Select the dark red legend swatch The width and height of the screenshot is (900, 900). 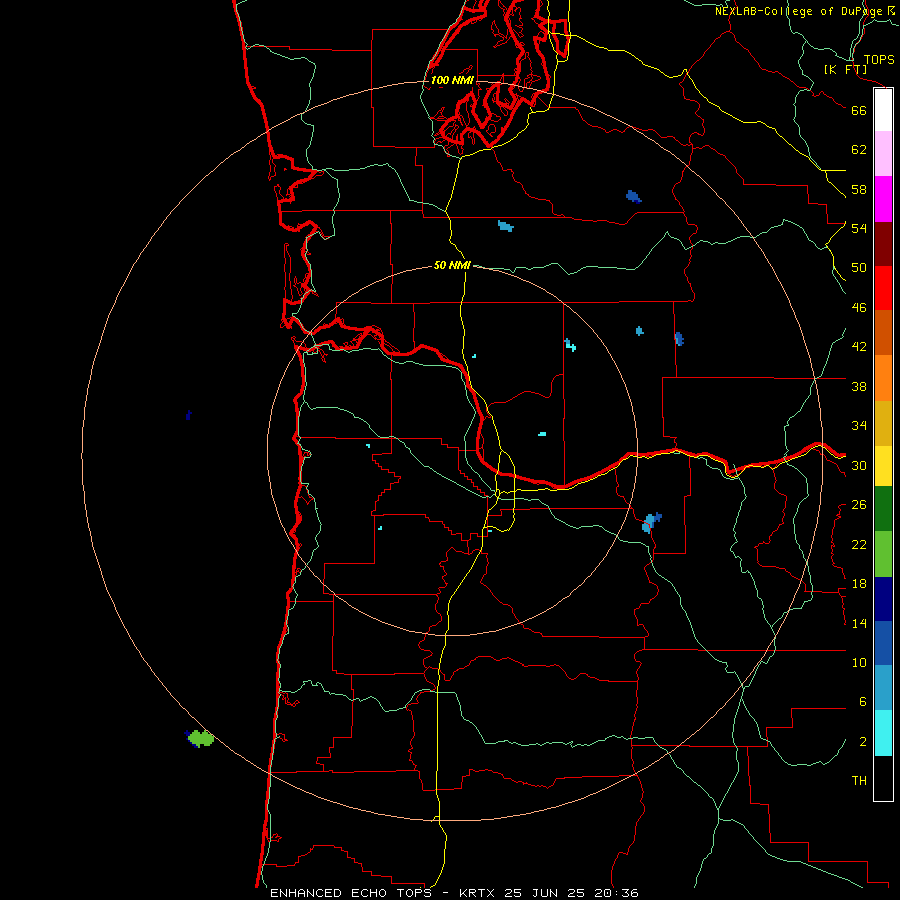tap(883, 244)
